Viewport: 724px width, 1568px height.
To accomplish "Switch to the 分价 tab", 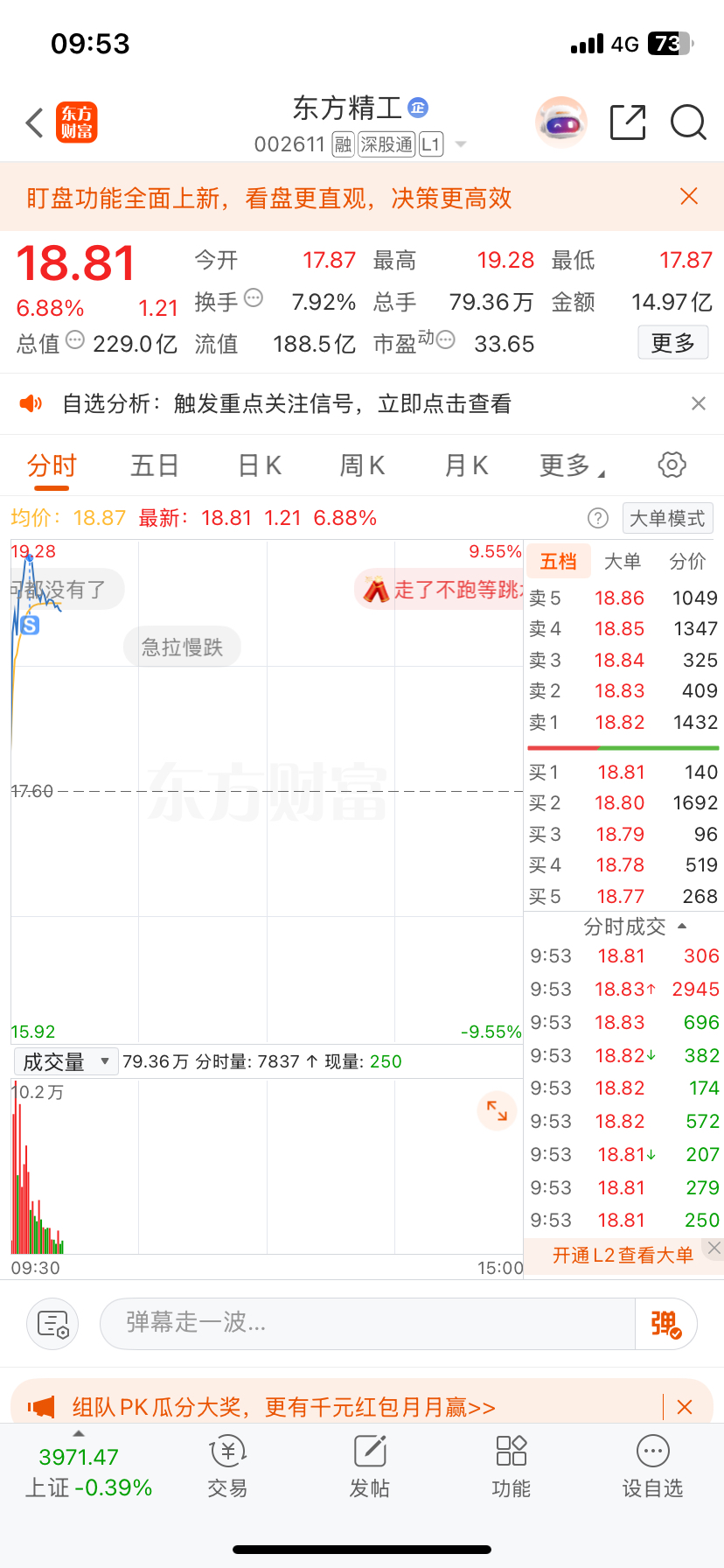I will [x=687, y=561].
